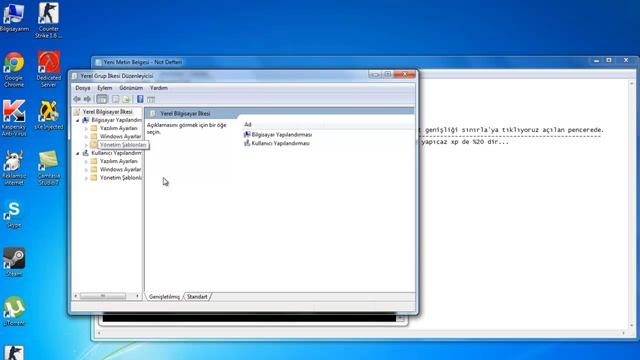Expand Windows Ayarları under Kullanıcı Yapılandırması

pyautogui.click(x=86, y=170)
